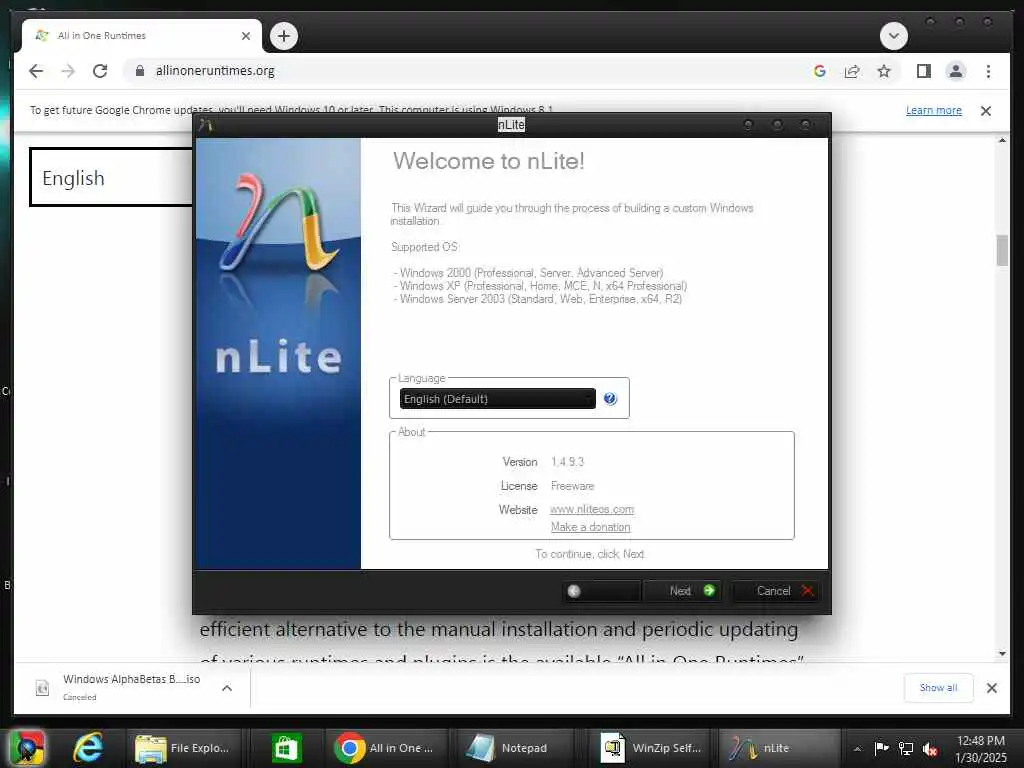Open the Chrome profile avatar
Screen dimensions: 1024x768
[955, 71]
